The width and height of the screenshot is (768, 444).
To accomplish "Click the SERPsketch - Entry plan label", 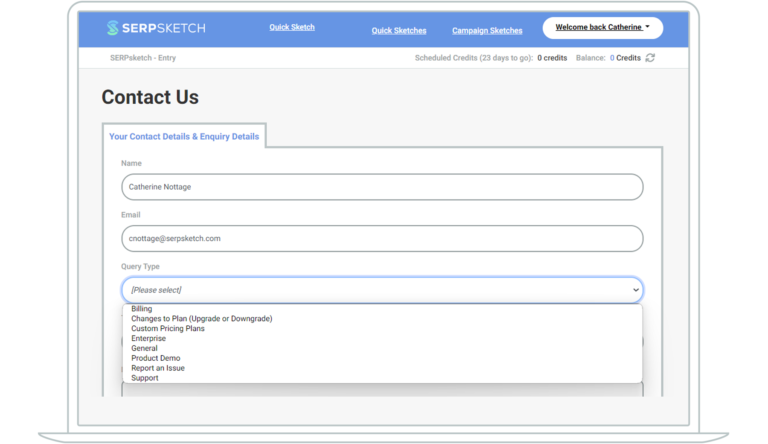I will click(x=143, y=58).
